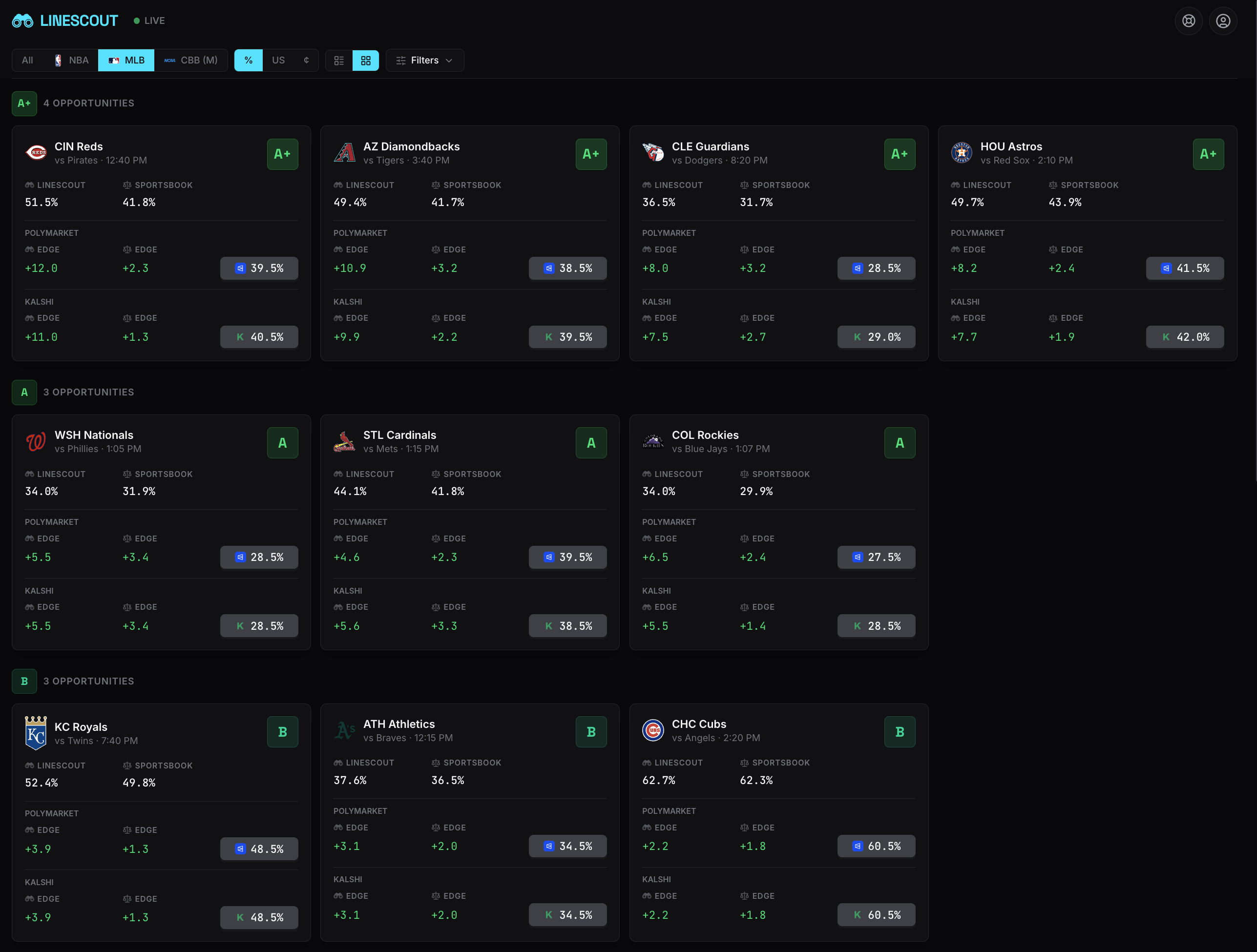The height and width of the screenshot is (952, 1257).
Task: Open the Filters dropdown
Action: (x=424, y=60)
